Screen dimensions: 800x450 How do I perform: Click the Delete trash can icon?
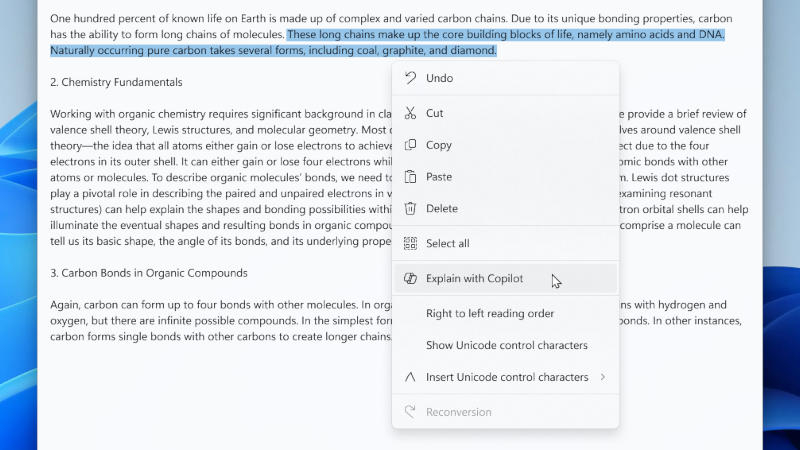[410, 209]
